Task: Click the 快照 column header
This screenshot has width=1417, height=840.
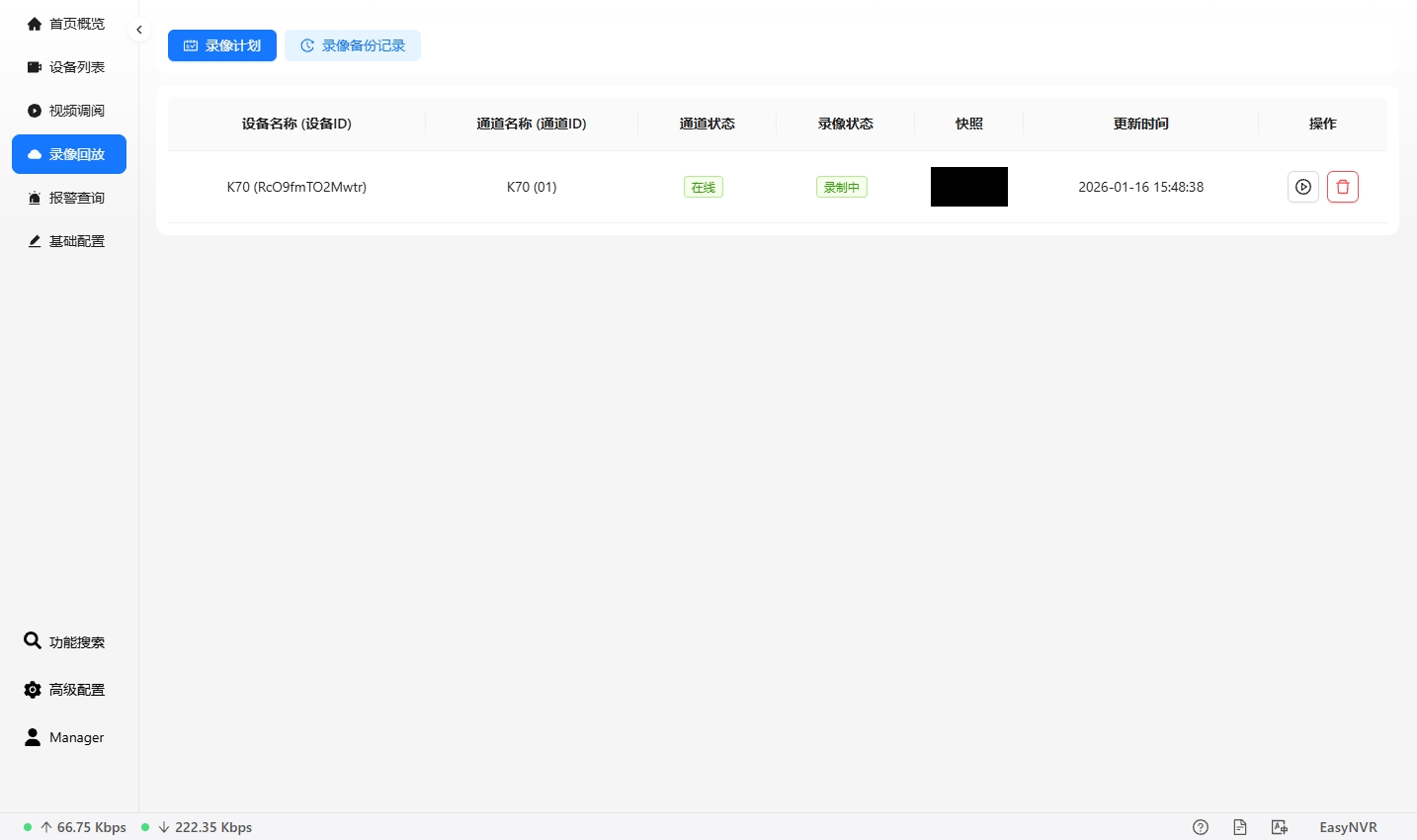Action: [969, 124]
